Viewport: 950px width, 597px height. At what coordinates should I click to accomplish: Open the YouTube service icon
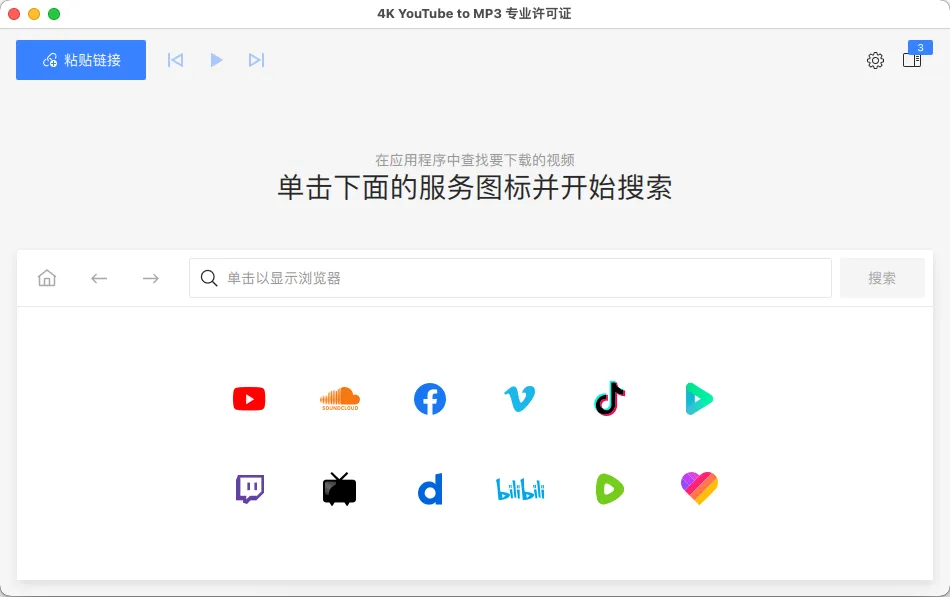[249, 400]
